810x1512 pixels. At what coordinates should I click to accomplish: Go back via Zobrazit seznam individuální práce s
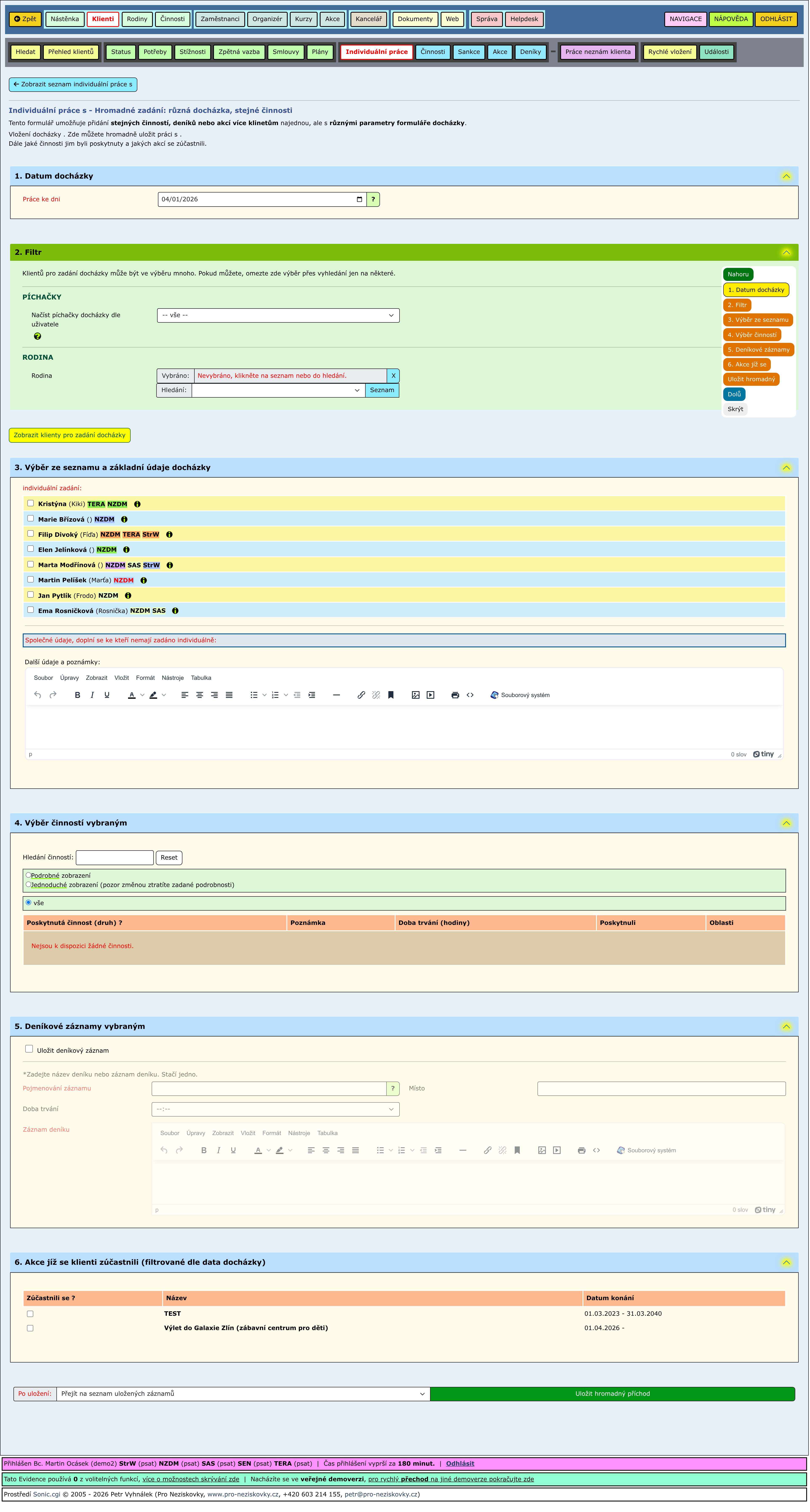pos(73,84)
